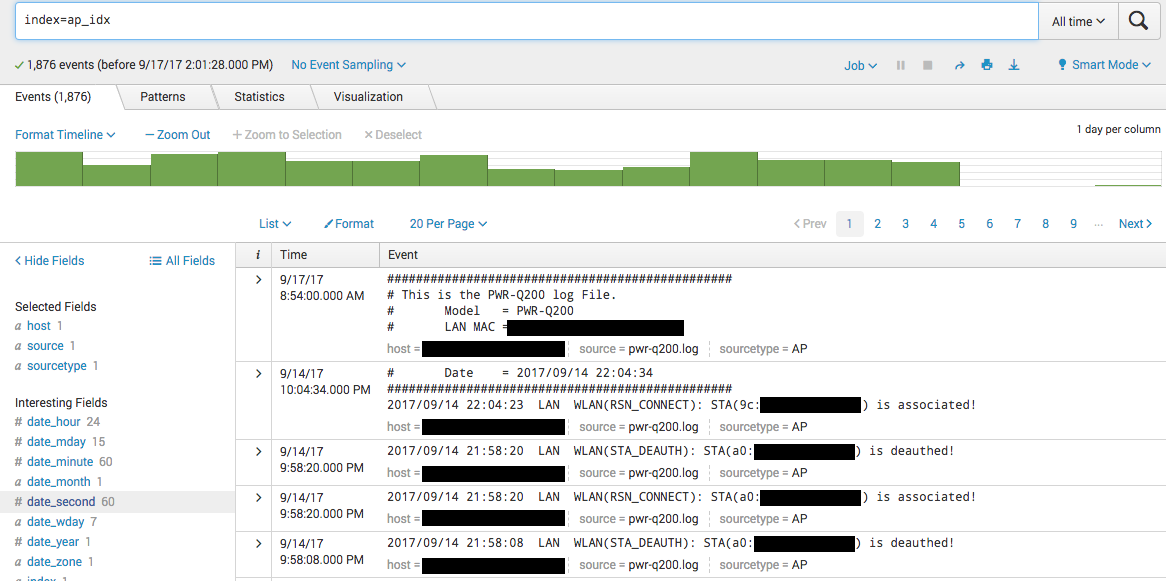The image size is (1166, 581).
Task: Export results using the download icon
Action: pos(1013,64)
